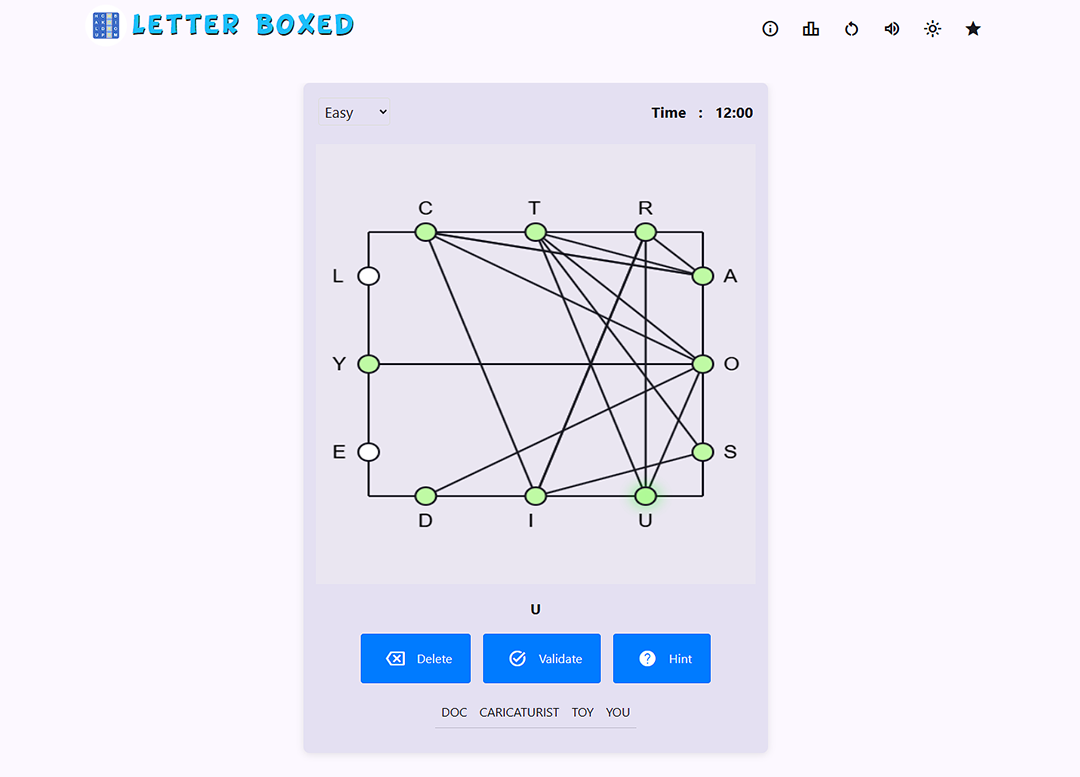Select the unused letter L node
This screenshot has height=777, width=1080.
coord(368,276)
